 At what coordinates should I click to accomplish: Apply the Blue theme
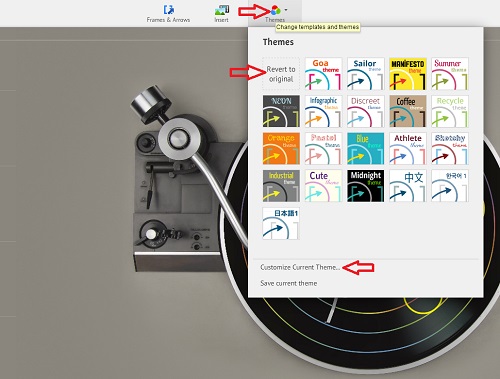tap(366, 148)
